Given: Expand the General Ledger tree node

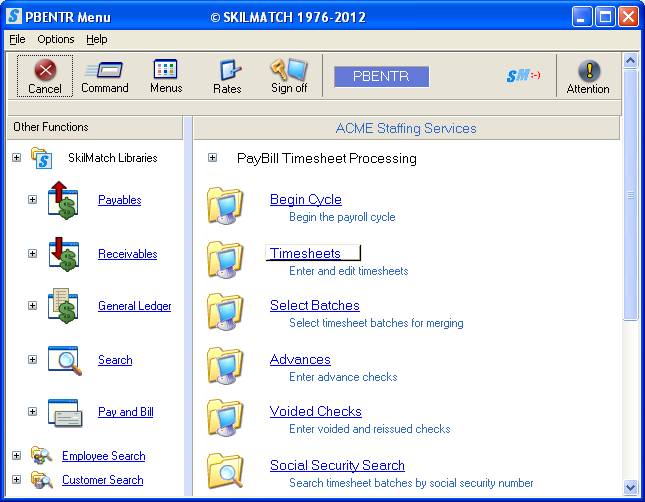Looking at the screenshot, I should [32, 306].
